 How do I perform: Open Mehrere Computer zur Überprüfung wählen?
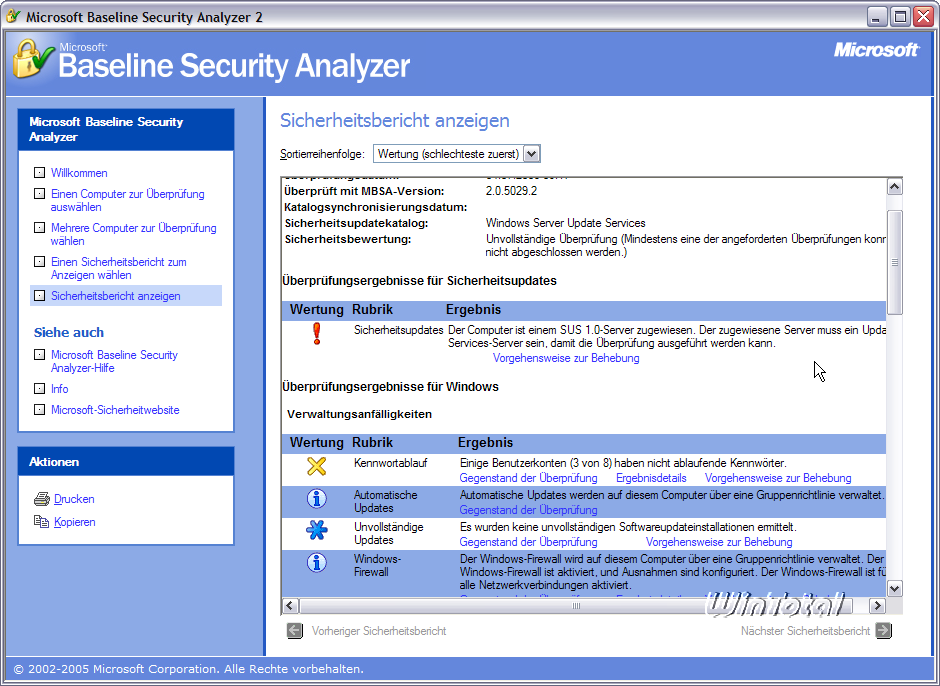tap(134, 234)
